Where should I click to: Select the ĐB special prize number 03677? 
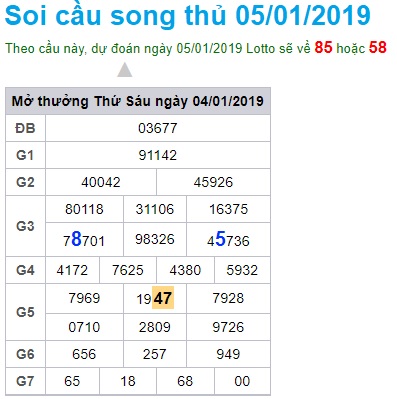[158, 128]
